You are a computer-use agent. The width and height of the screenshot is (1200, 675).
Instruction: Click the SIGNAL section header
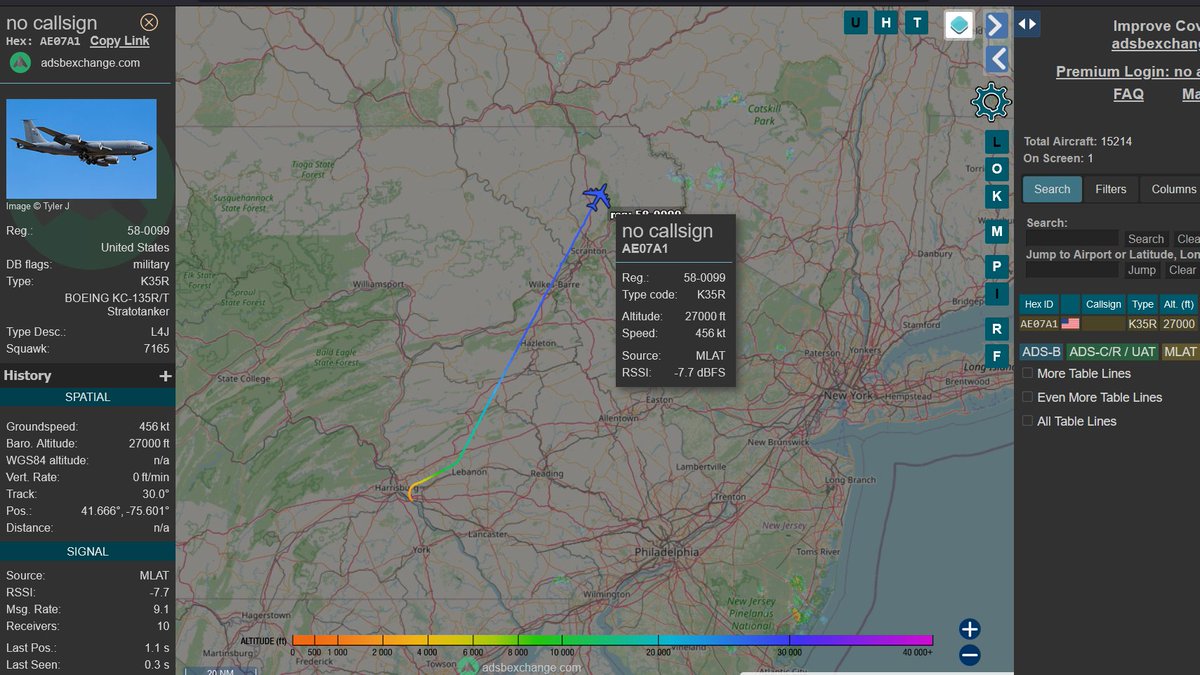[x=88, y=551]
